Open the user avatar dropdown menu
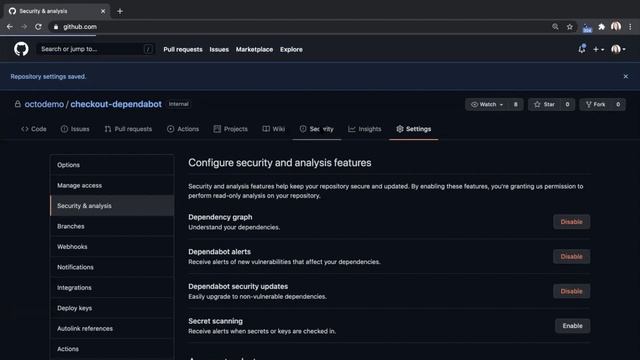Image resolution: width=640 pixels, height=360 pixels. pyautogui.click(x=618, y=49)
